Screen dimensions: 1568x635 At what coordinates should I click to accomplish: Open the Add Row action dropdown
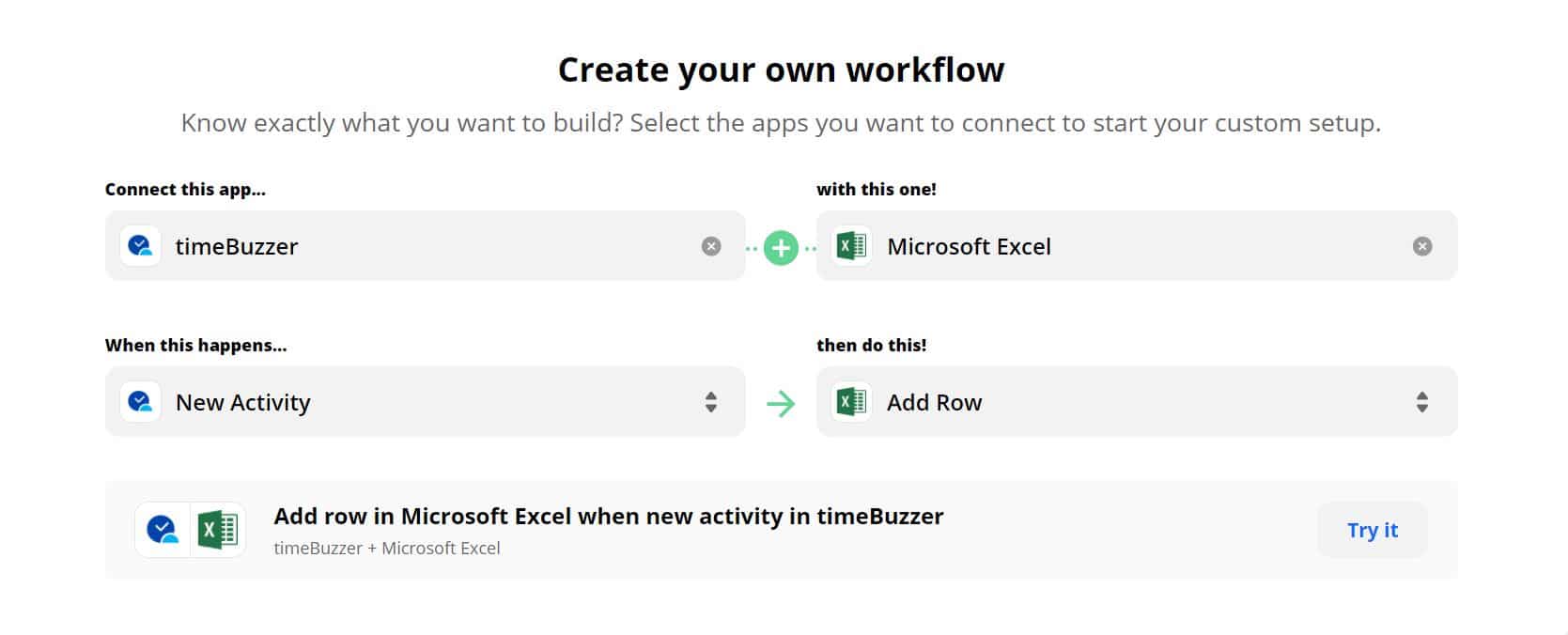(1137, 402)
